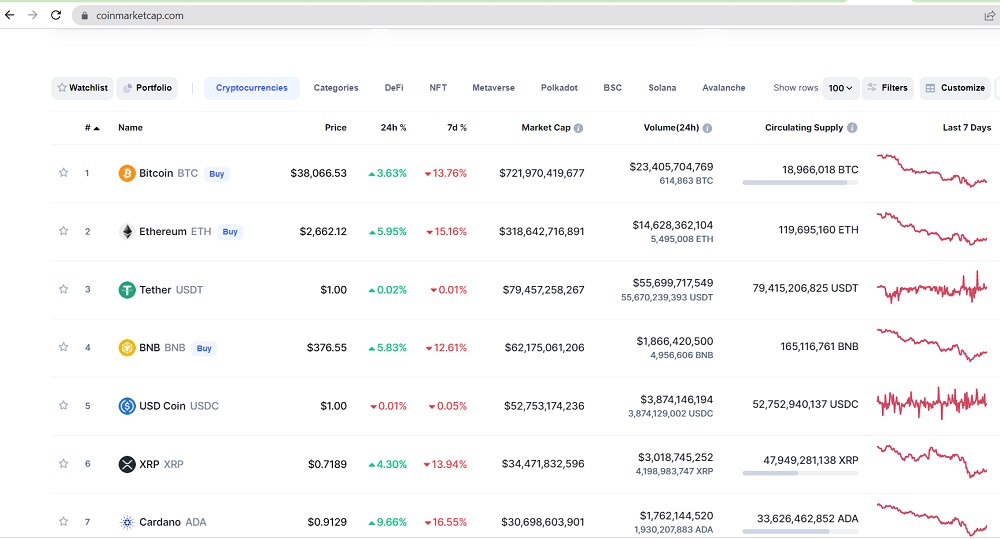The image size is (1000, 539).
Task: Switch to the Polkadot tab
Action: pyautogui.click(x=559, y=88)
